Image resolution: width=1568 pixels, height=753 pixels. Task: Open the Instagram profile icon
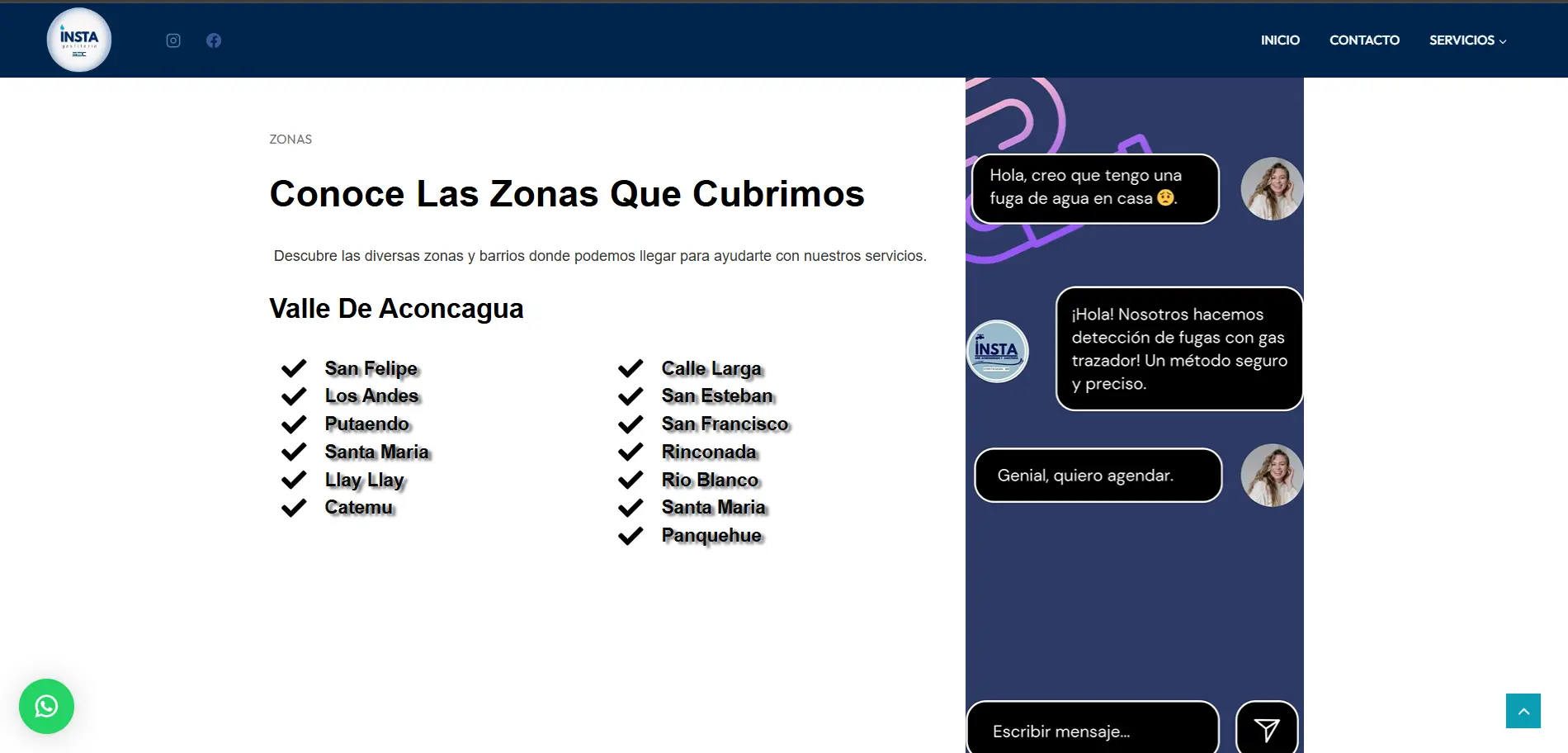click(173, 40)
